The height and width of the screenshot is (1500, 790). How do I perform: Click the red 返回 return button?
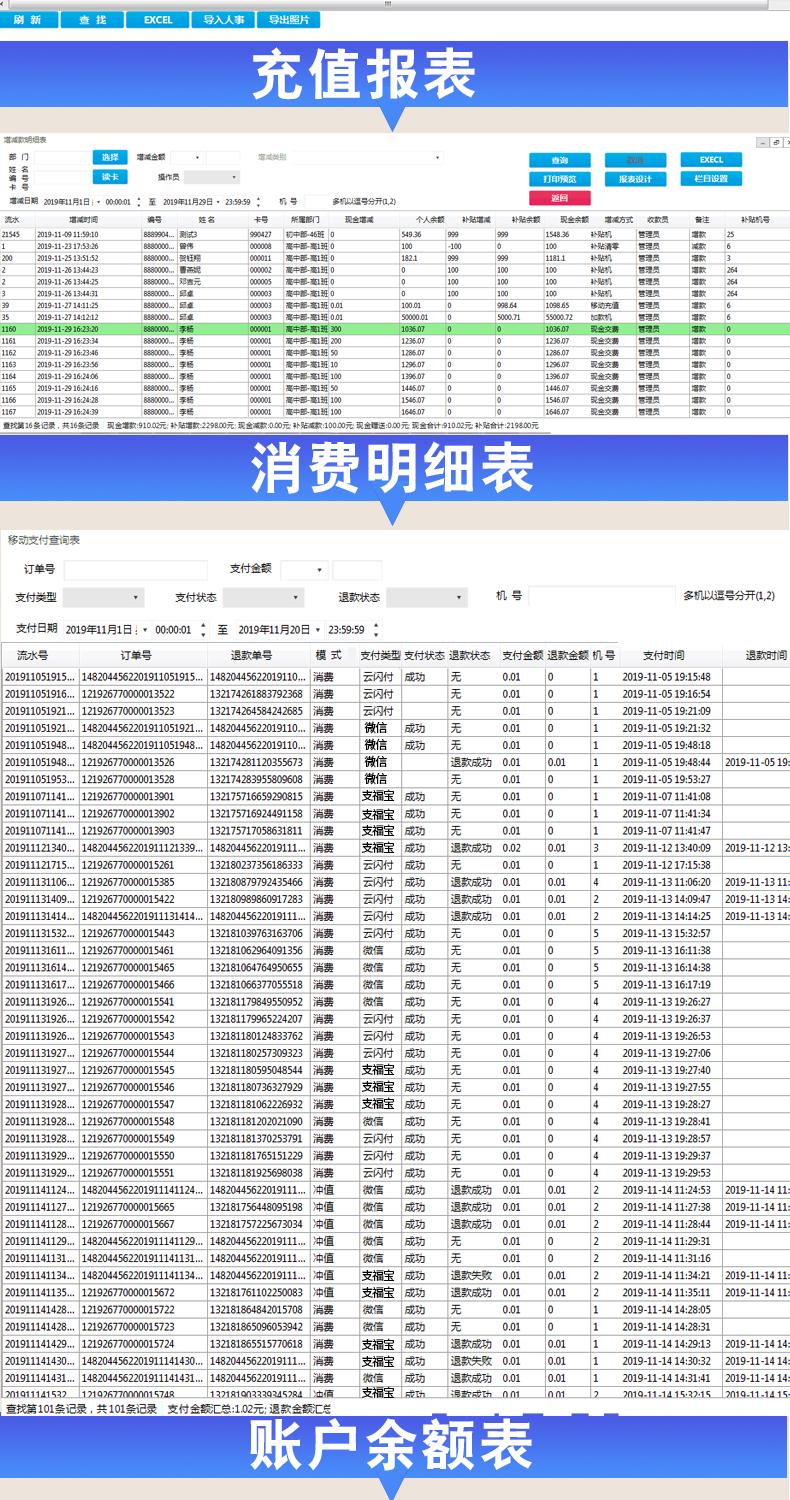(559, 198)
